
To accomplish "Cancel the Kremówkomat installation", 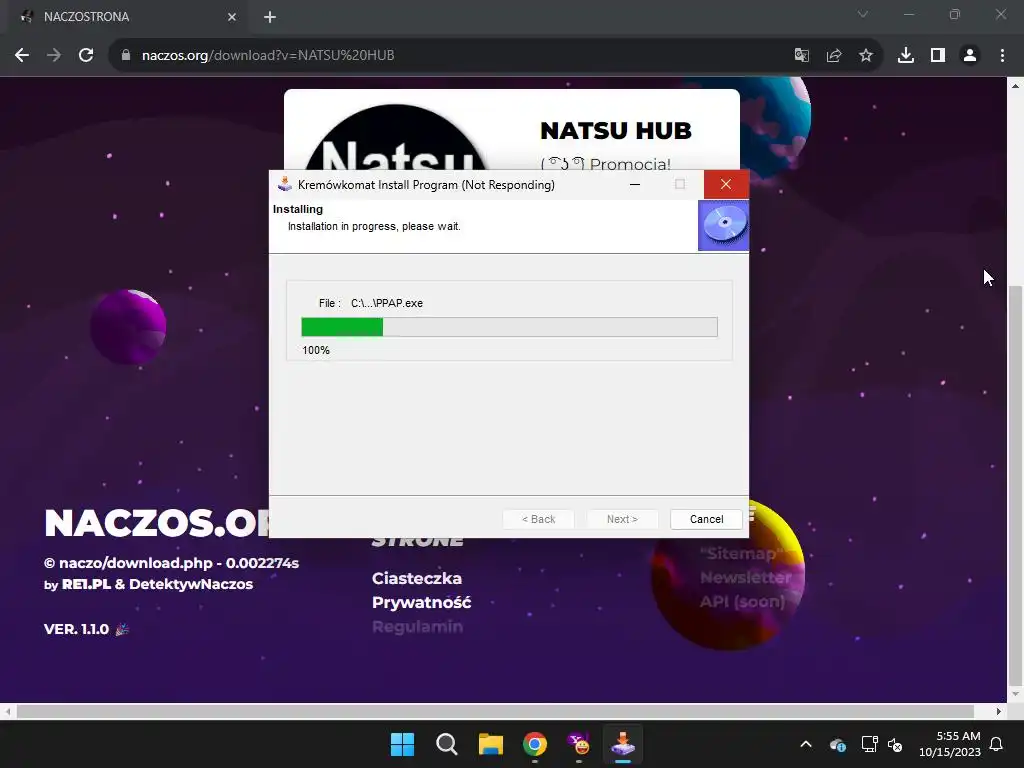I will coord(706,519).
